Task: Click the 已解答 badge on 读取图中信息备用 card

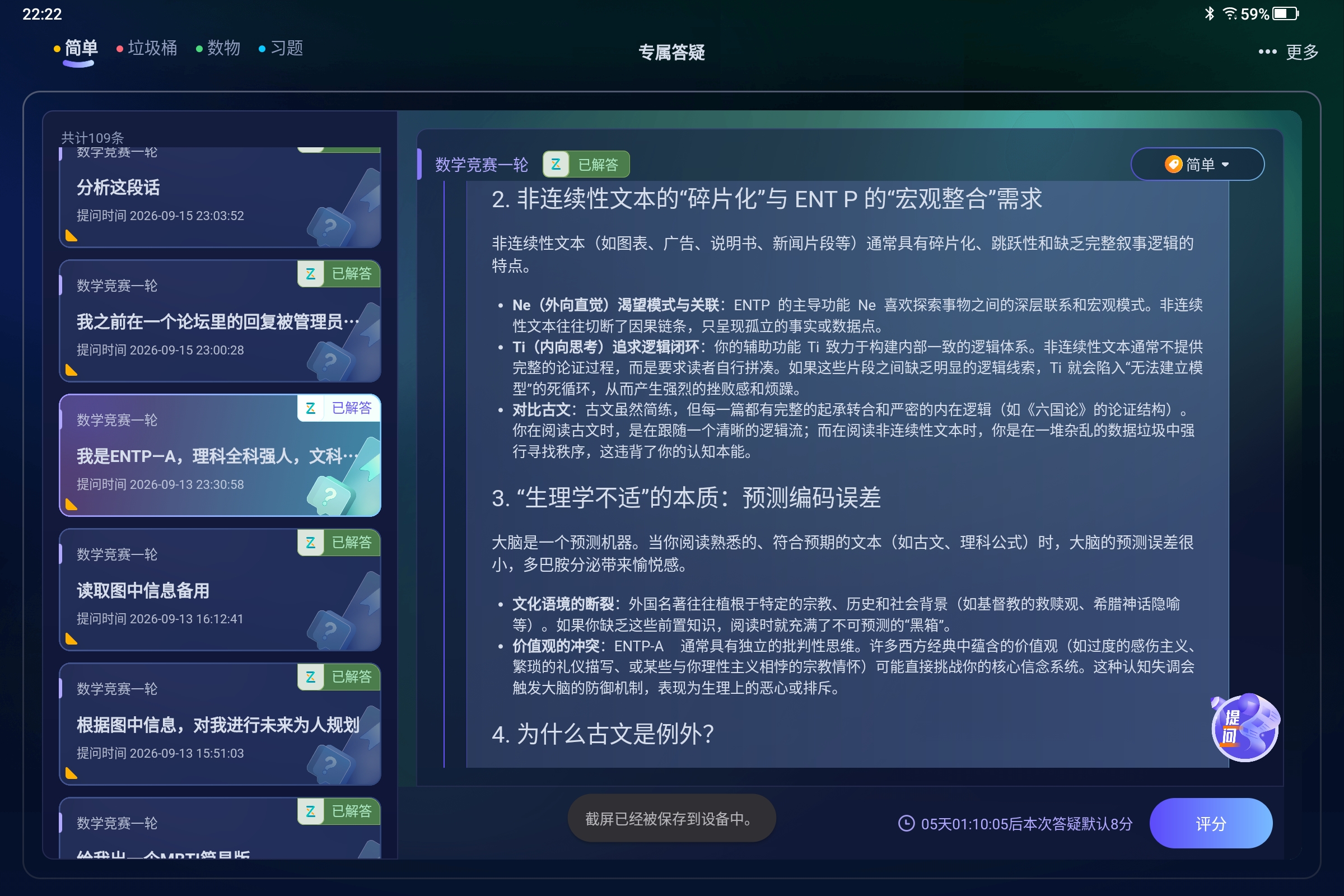Action: pos(339,542)
